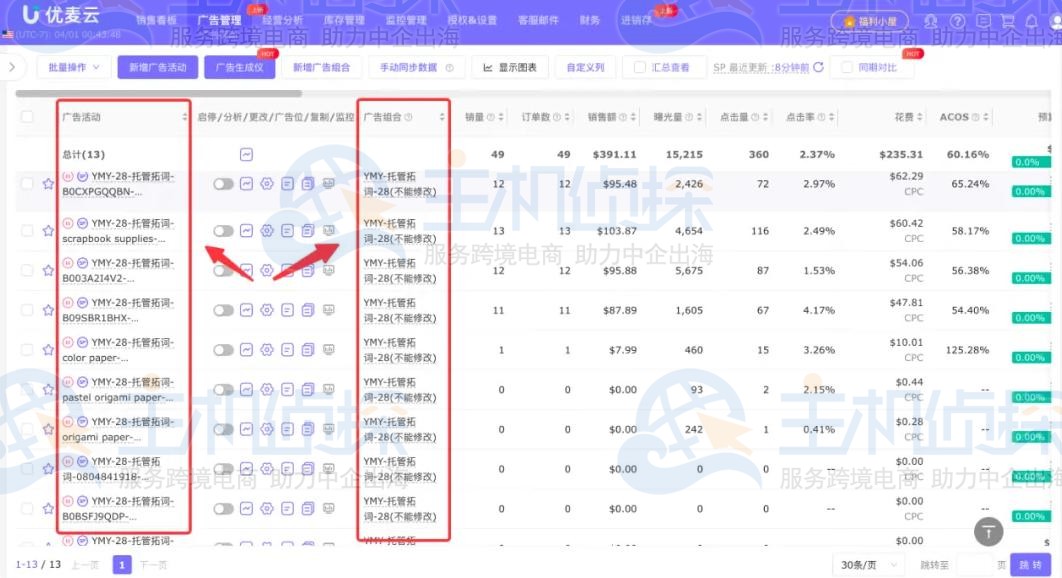The height and width of the screenshot is (578, 1062).
Task: Expand the left sidebar chevron arrow
Action: (11, 68)
